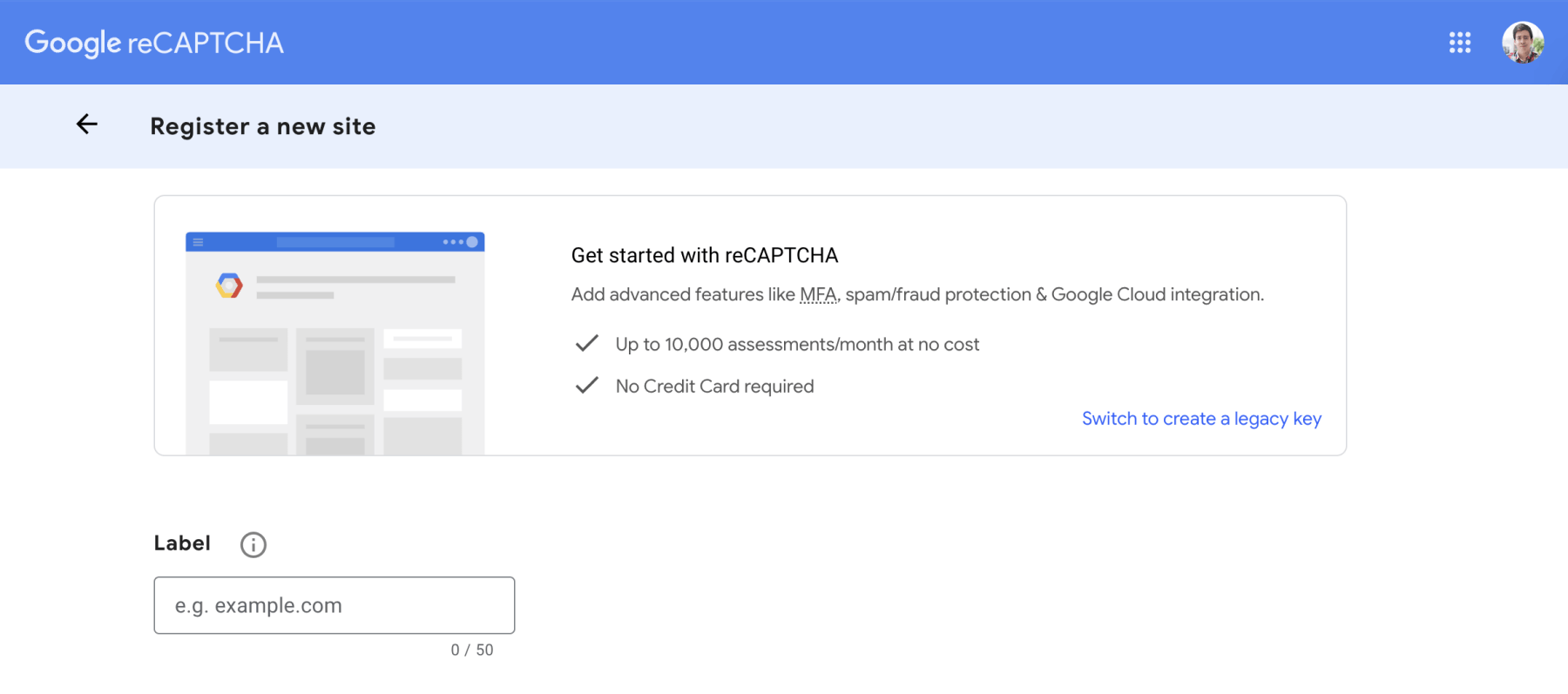The height and width of the screenshot is (694, 1568).
Task: Click the Label info icon
Action: point(253,545)
